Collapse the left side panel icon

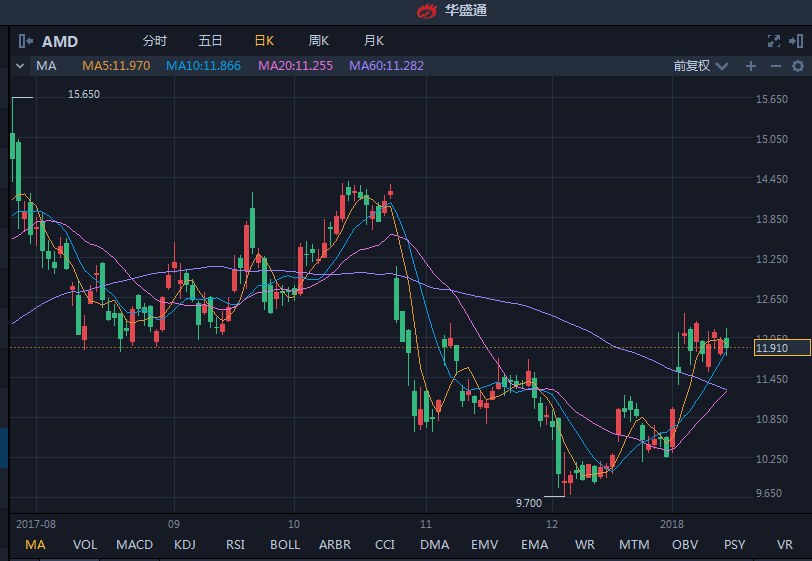(x=25, y=41)
